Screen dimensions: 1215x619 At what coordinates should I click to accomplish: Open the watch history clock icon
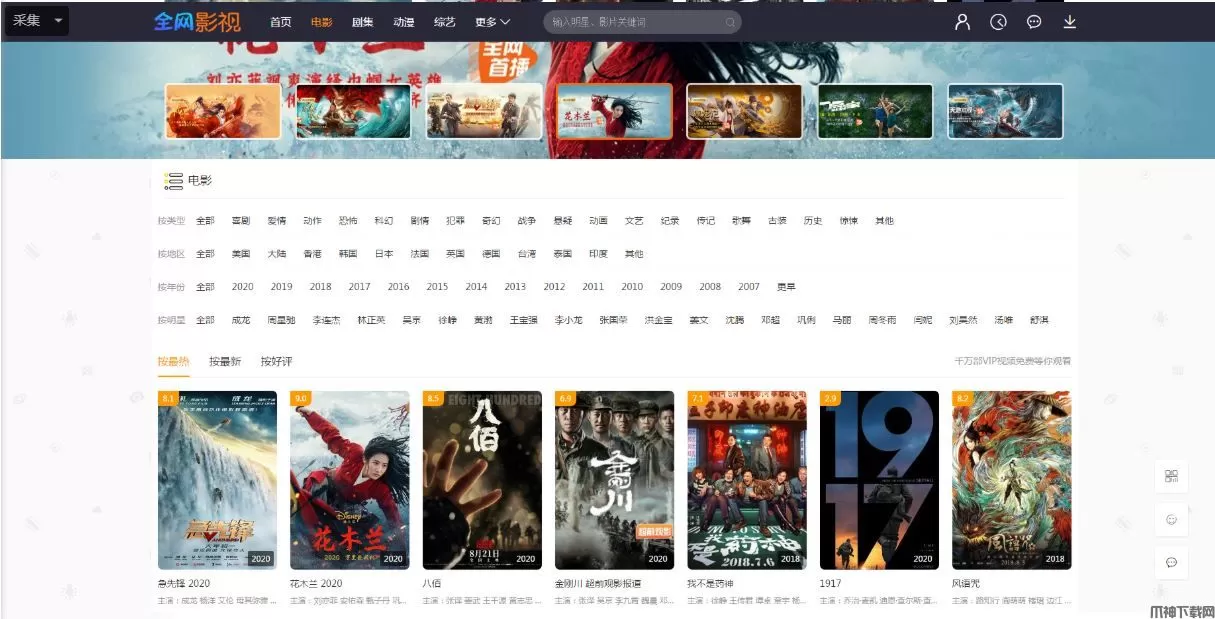pyautogui.click(x=998, y=22)
